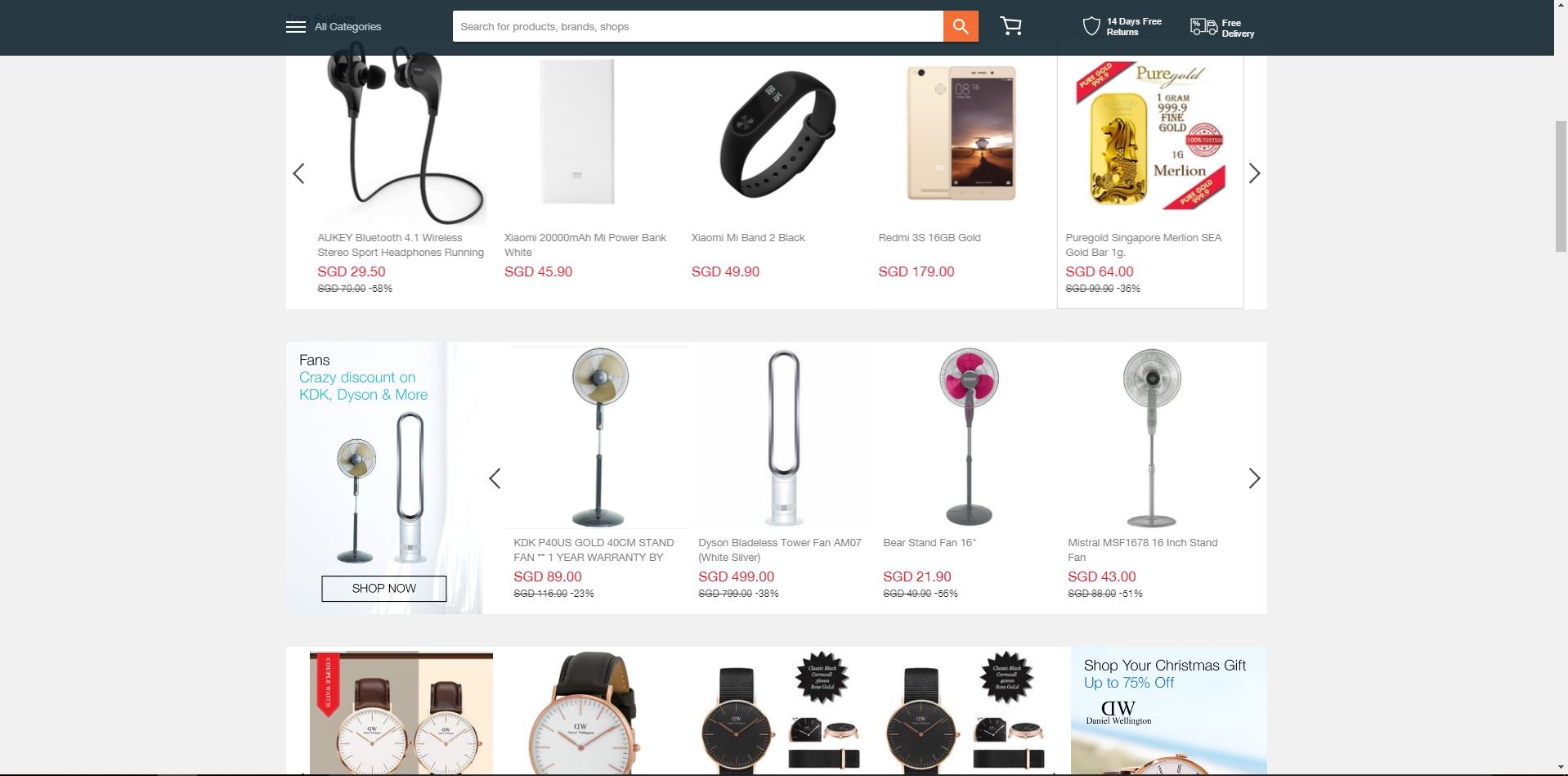Focus the product search input field
Image resolution: width=1568 pixels, height=776 pixels.
coord(698,26)
